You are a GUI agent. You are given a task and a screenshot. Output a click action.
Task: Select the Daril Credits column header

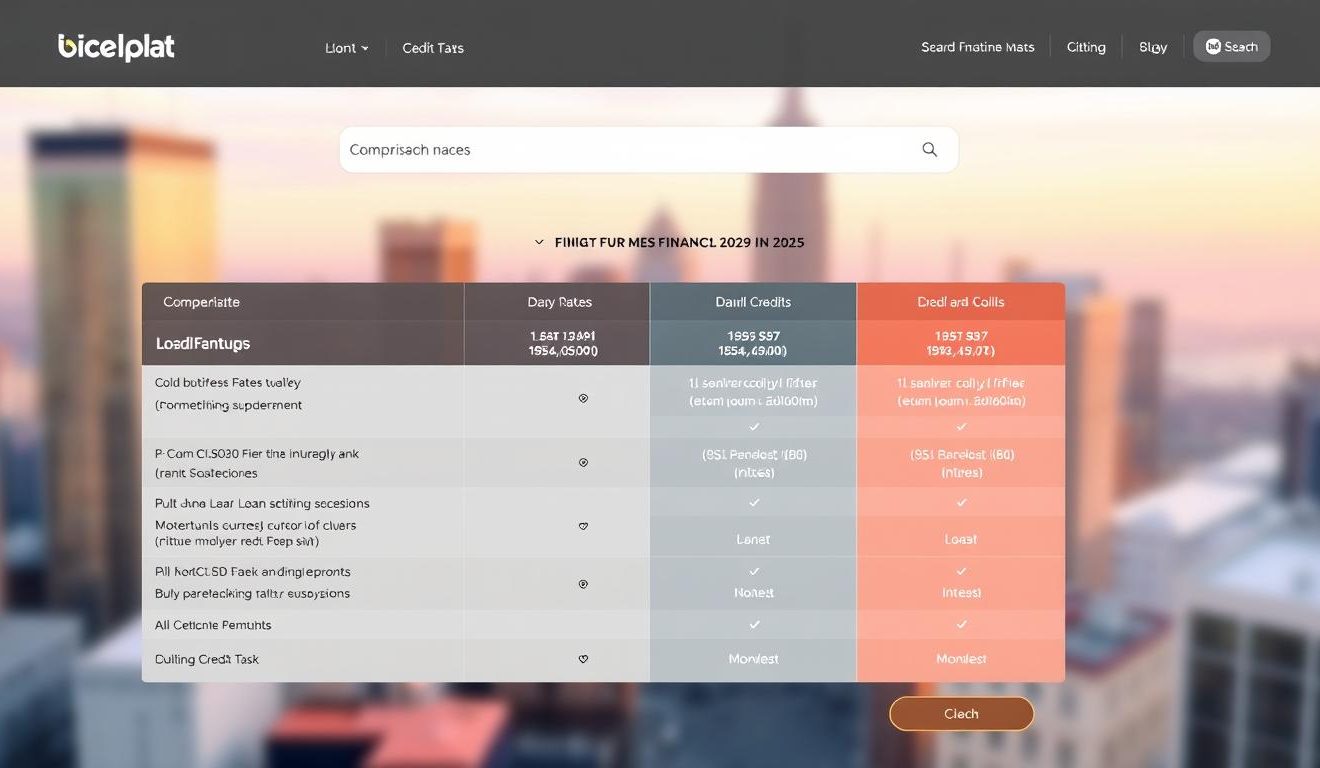pyautogui.click(x=753, y=302)
